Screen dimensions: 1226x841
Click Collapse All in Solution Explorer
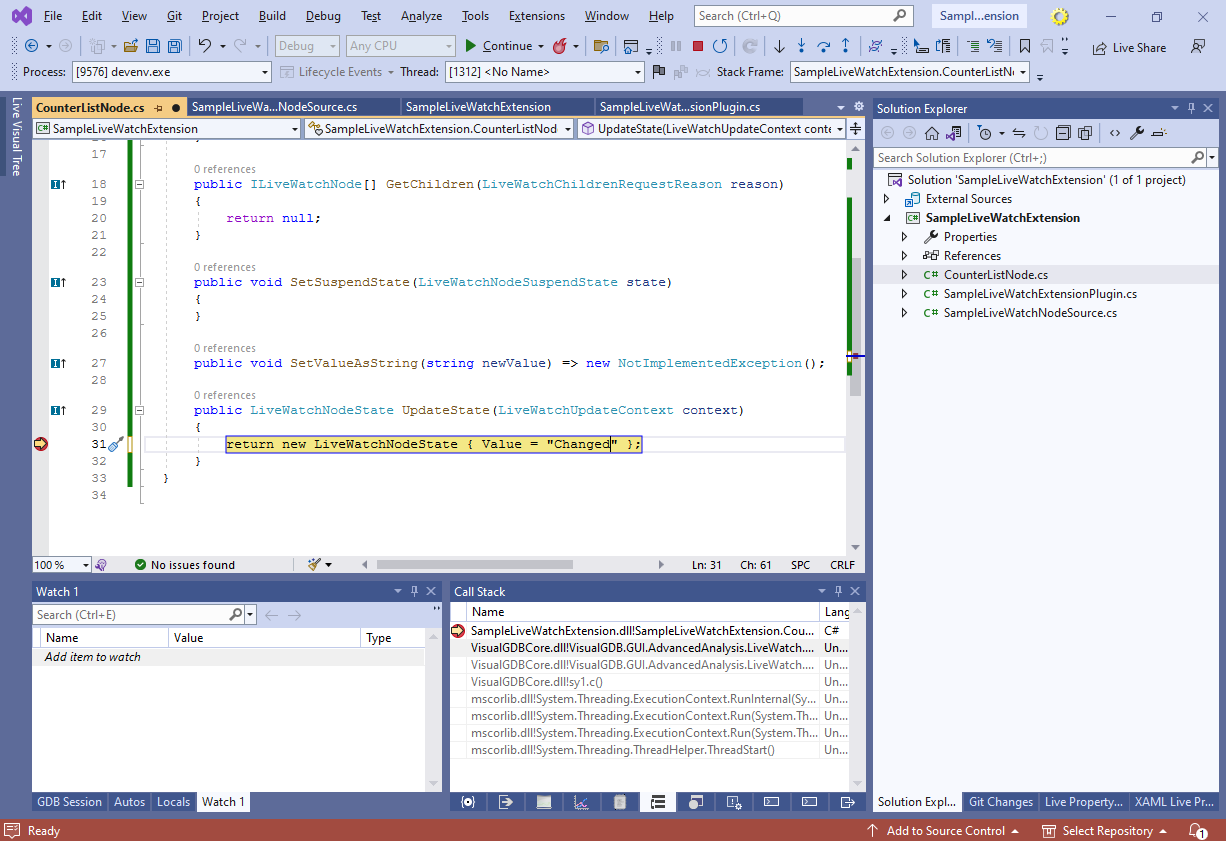point(1062,133)
